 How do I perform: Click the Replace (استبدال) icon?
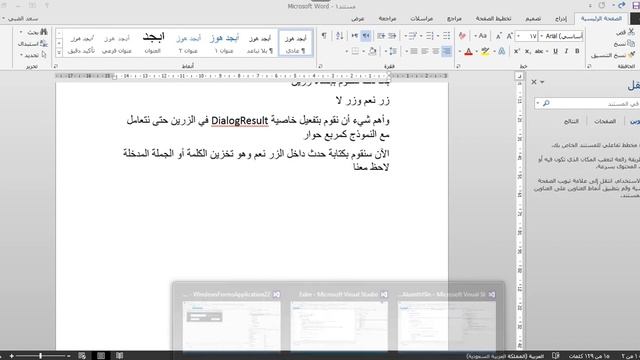[44, 43]
